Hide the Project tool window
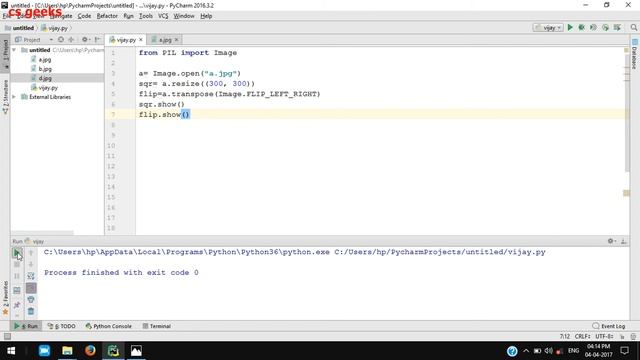The width and height of the screenshot is (640, 360). click(97, 40)
